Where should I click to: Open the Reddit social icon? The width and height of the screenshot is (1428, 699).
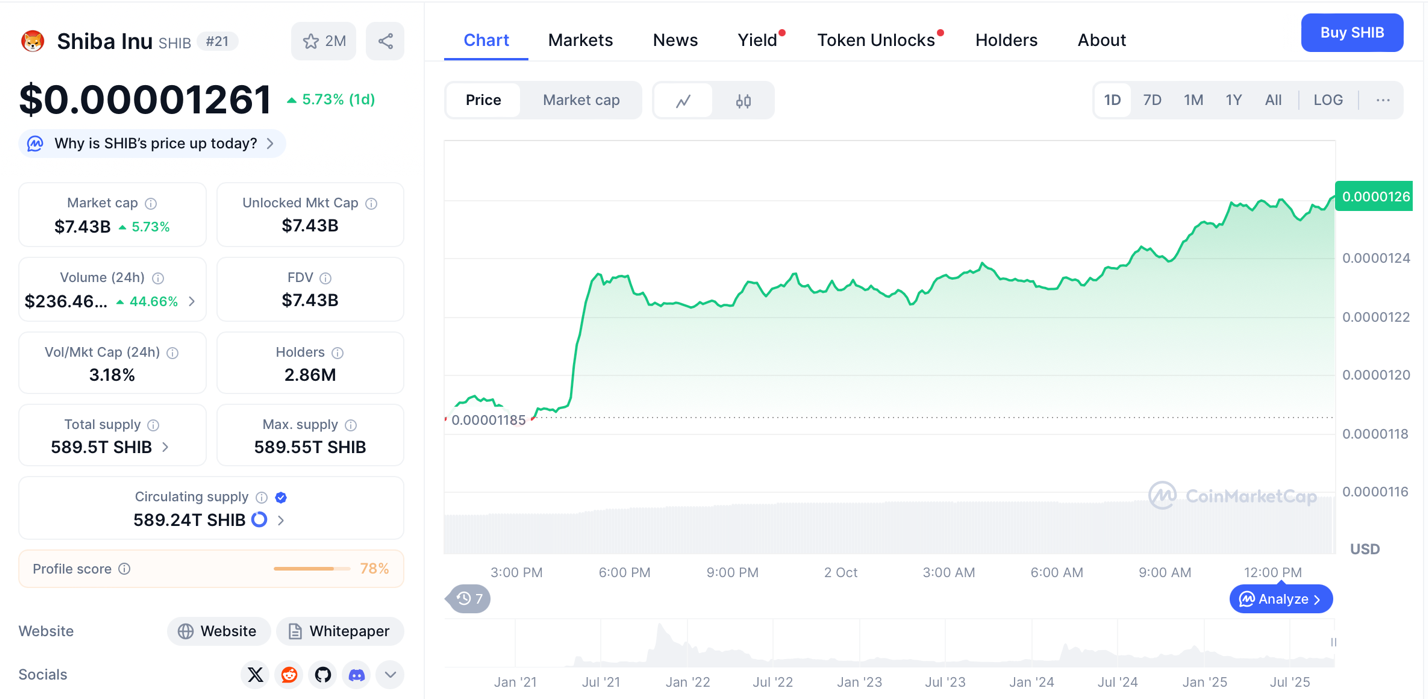pyautogui.click(x=289, y=675)
